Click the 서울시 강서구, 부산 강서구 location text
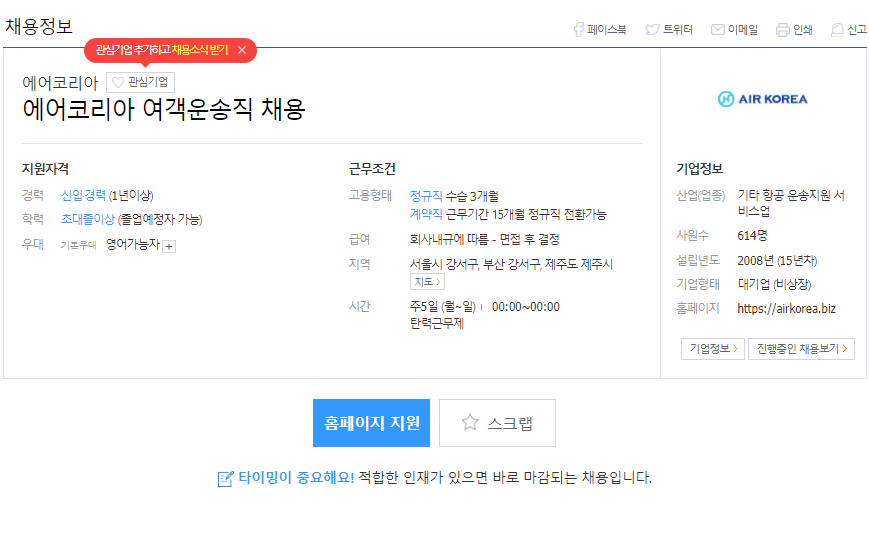Screen dimensions: 869x539 click(x=475, y=265)
